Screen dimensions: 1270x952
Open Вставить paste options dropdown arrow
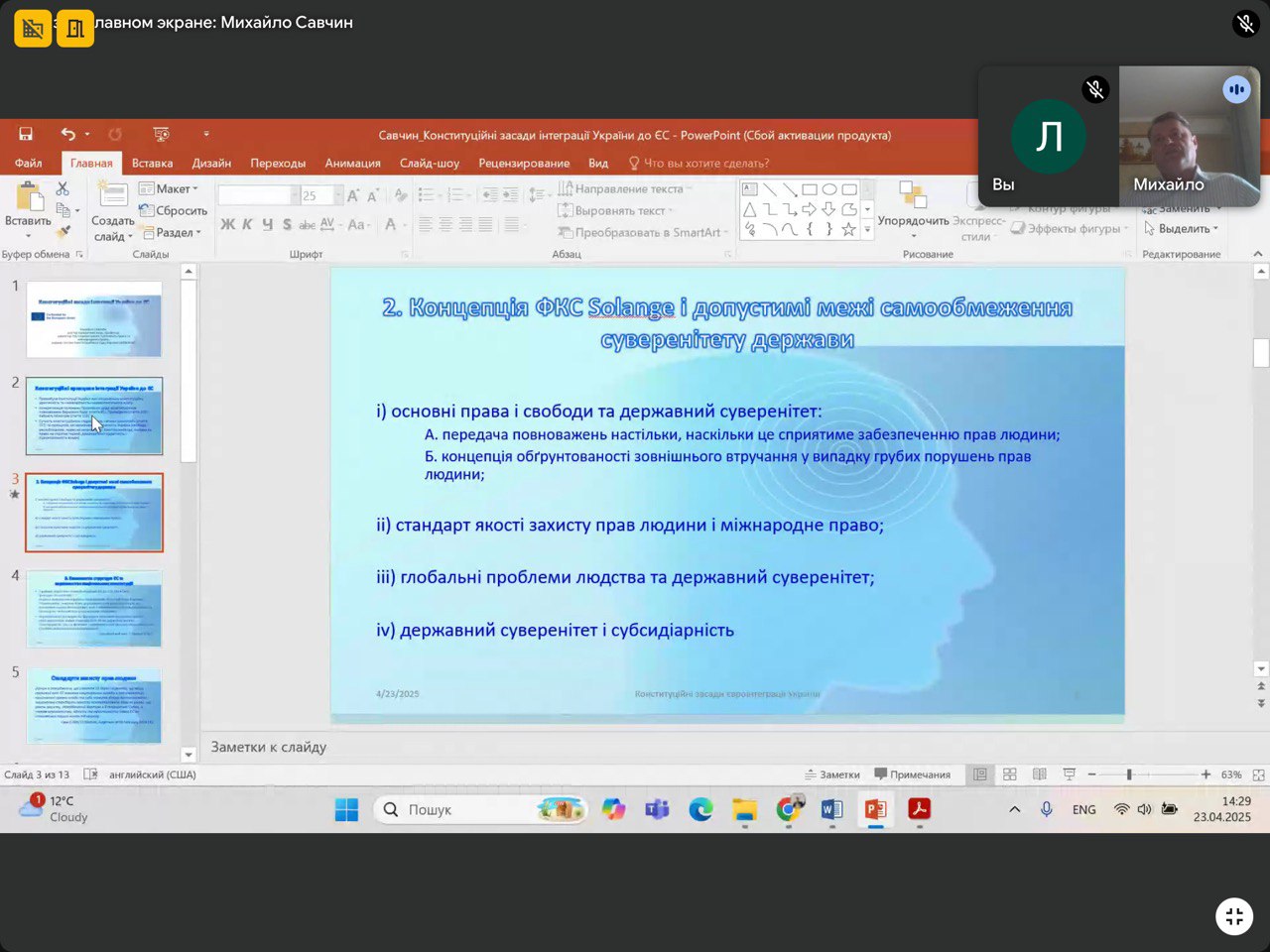[x=28, y=236]
